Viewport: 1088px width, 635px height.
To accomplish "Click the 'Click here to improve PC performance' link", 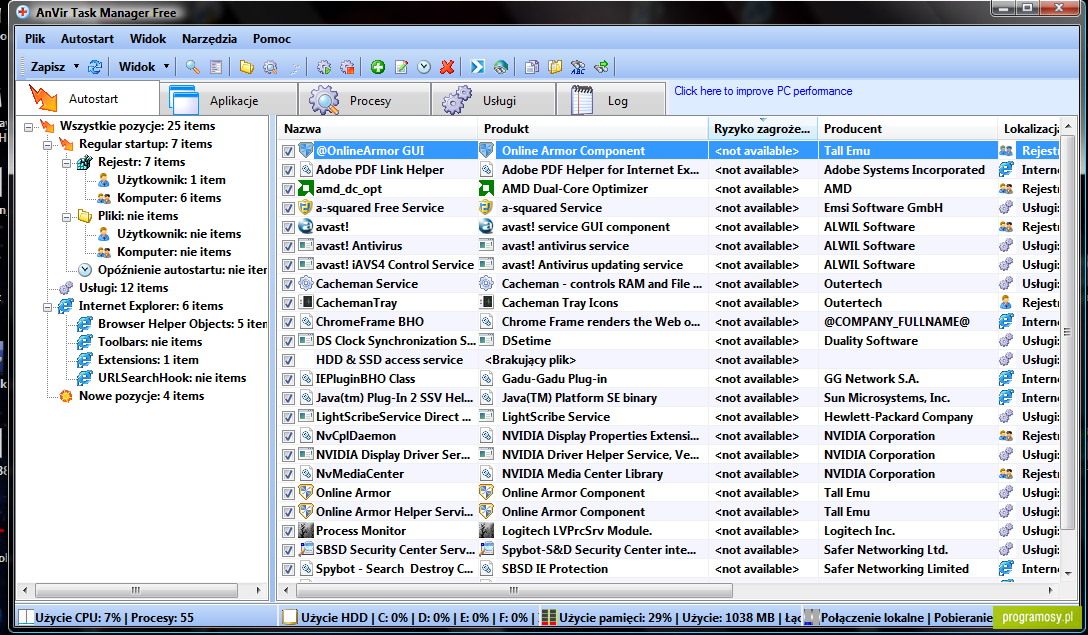I will pos(763,91).
